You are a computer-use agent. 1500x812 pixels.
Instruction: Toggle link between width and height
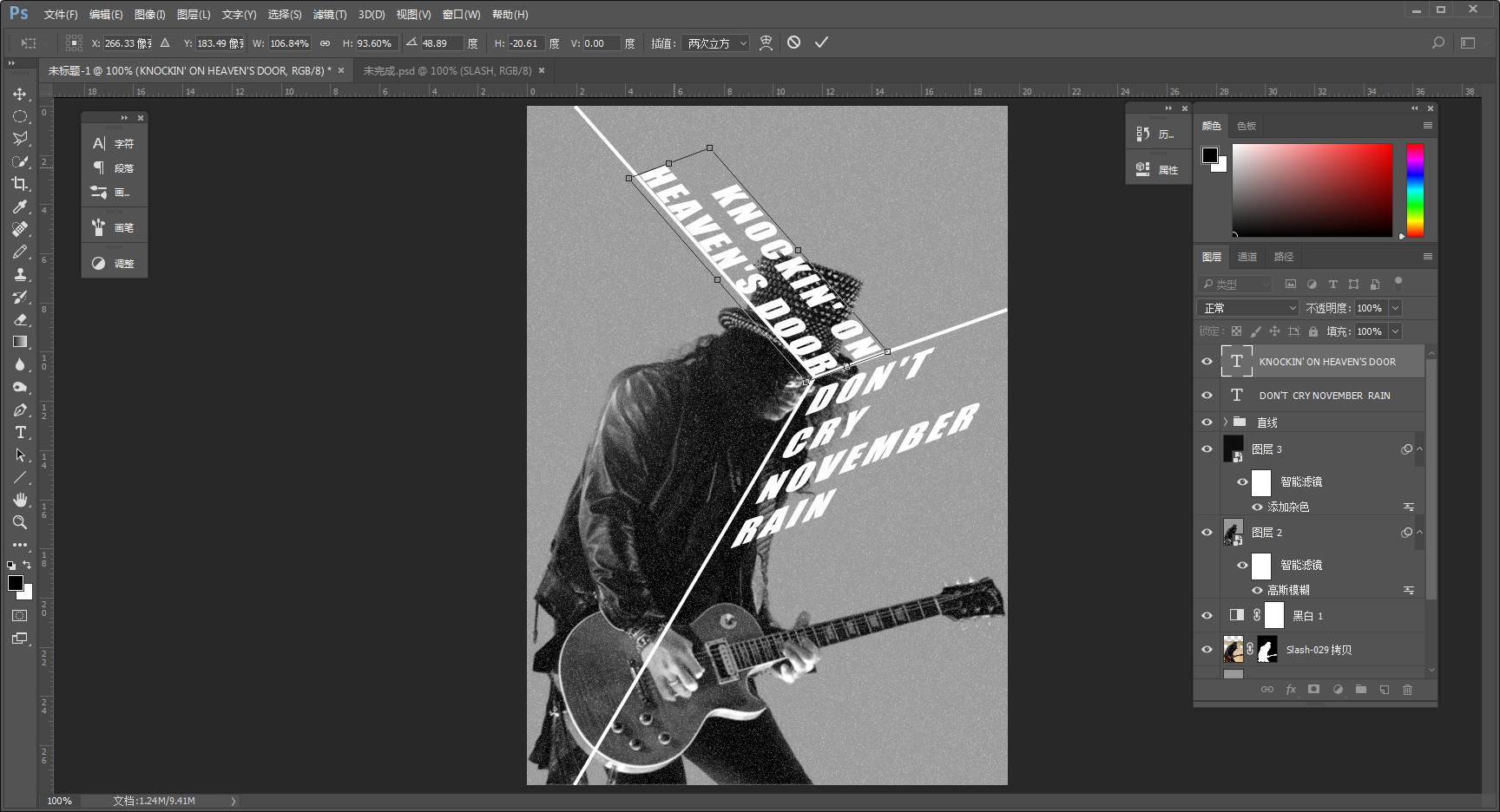click(326, 43)
